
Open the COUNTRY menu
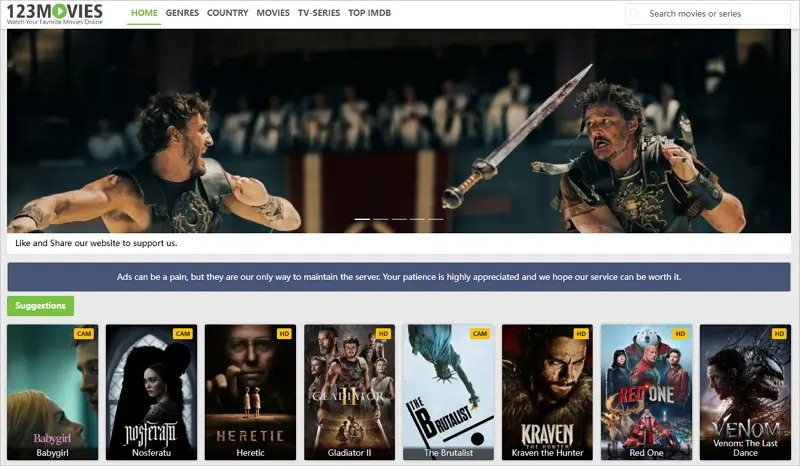coord(227,13)
